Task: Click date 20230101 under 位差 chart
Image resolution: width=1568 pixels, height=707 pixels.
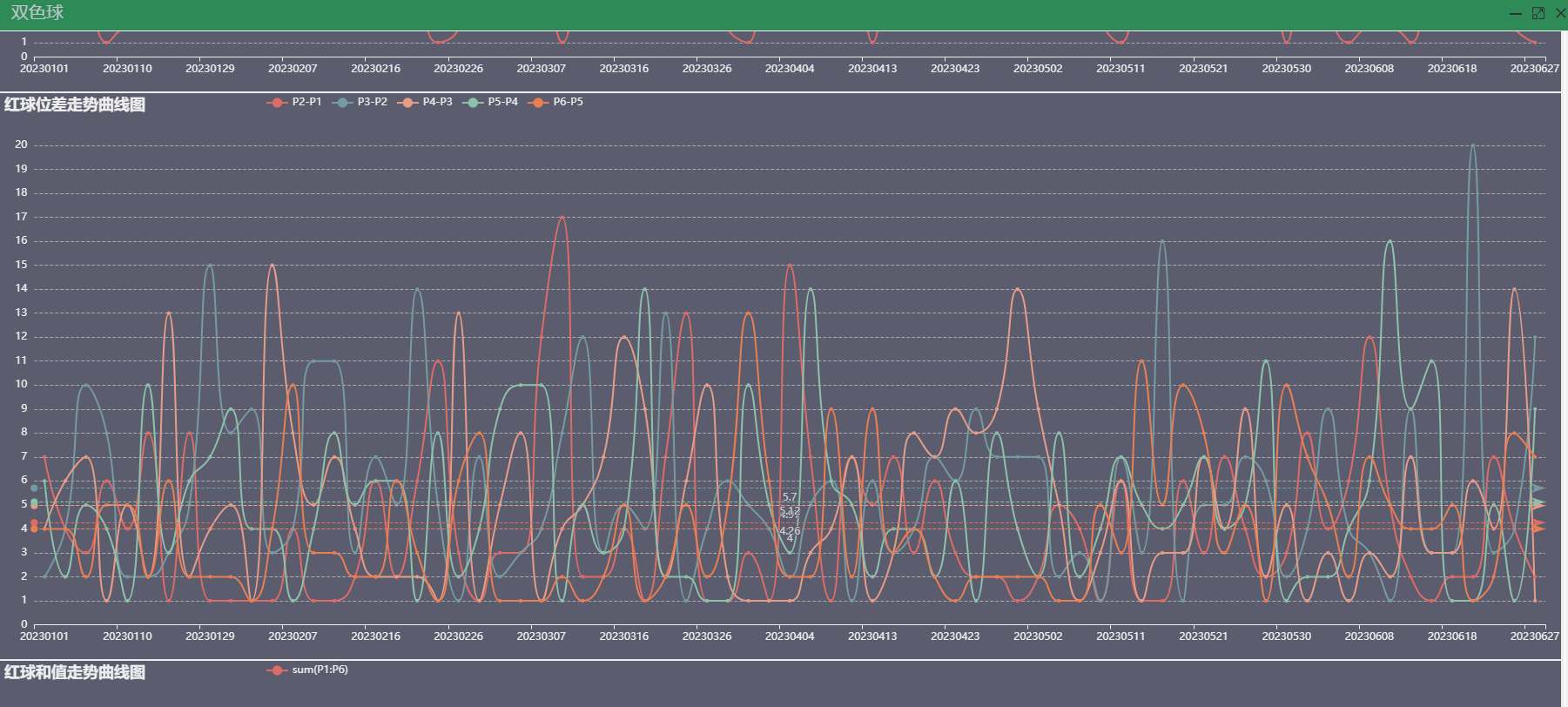Action: point(44,636)
